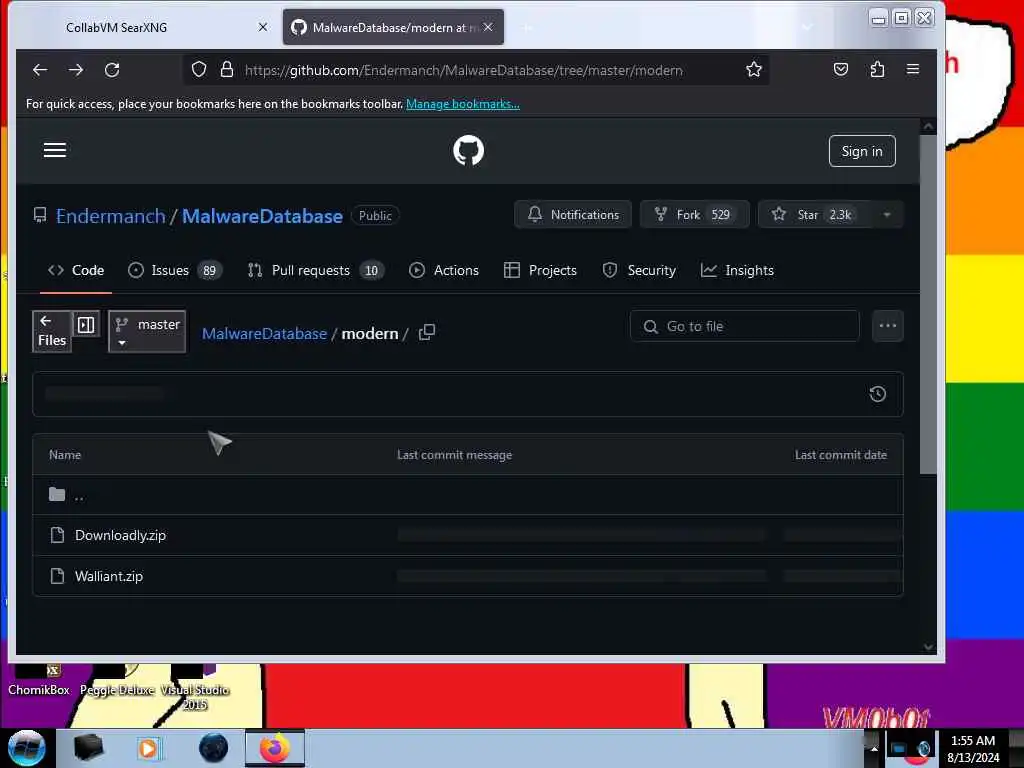This screenshot has width=1024, height=768.
Task: Launch media player from the taskbar
Action: tap(149, 748)
